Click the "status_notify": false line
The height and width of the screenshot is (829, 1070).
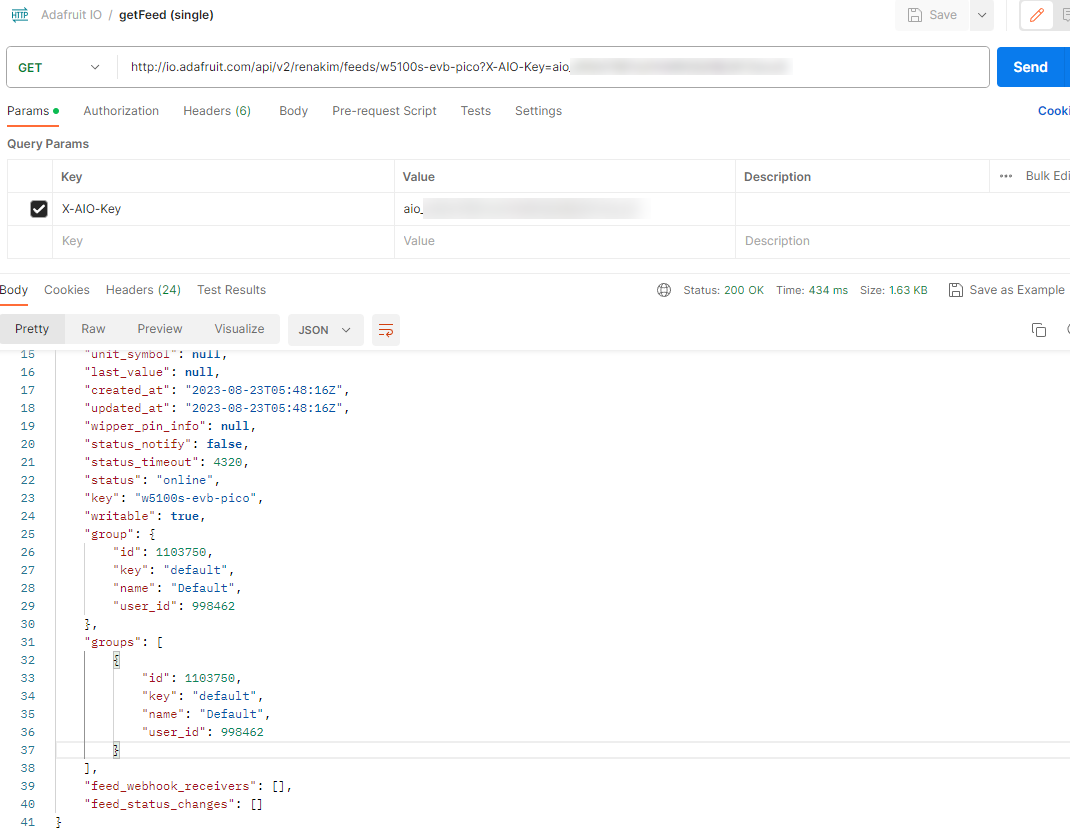167,444
